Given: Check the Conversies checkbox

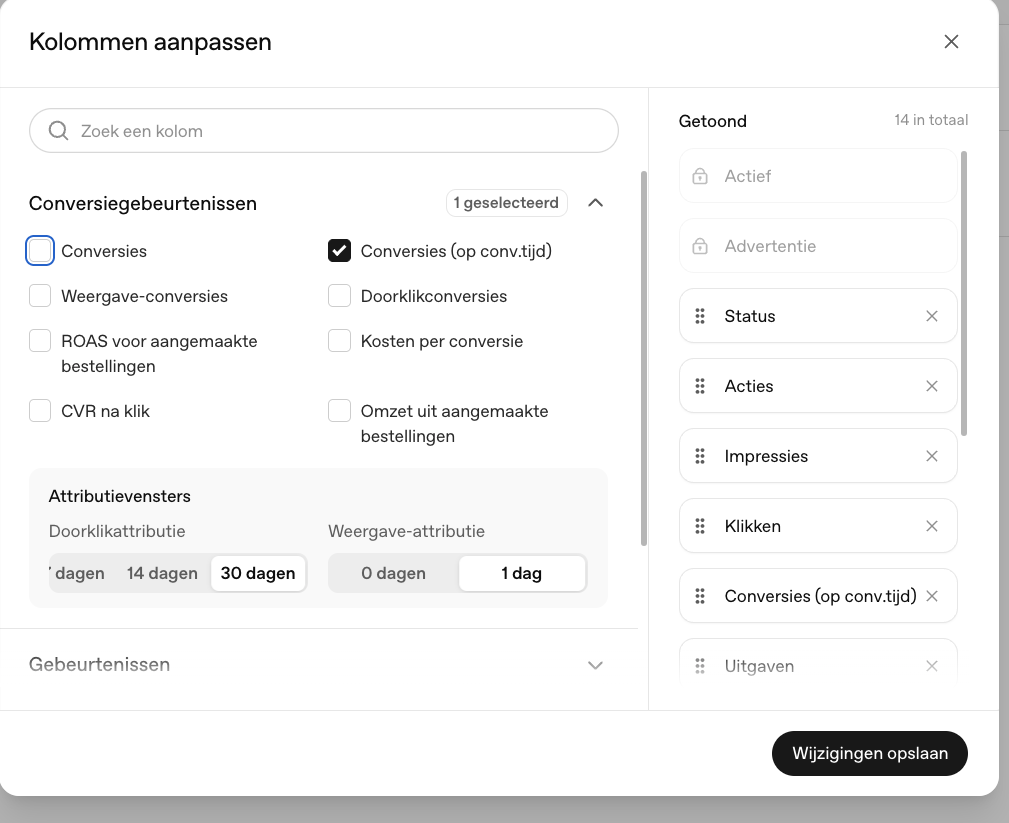Looking at the screenshot, I should point(40,251).
